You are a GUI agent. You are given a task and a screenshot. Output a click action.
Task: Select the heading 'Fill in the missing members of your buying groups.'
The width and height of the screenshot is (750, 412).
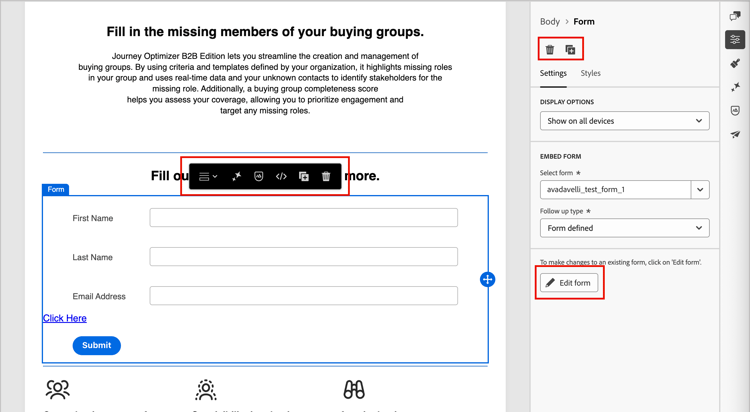click(265, 32)
